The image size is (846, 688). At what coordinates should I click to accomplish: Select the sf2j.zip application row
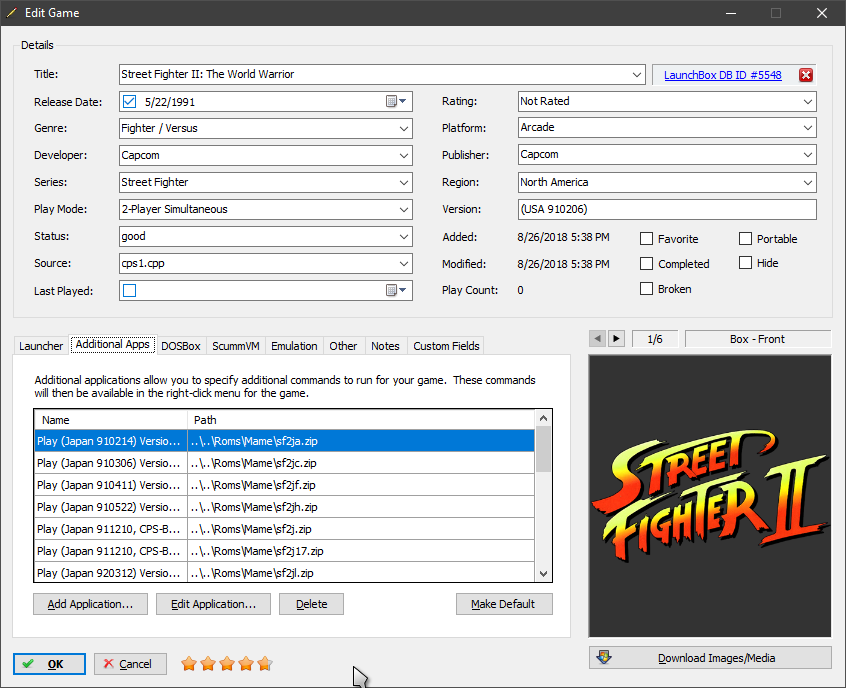pos(284,529)
